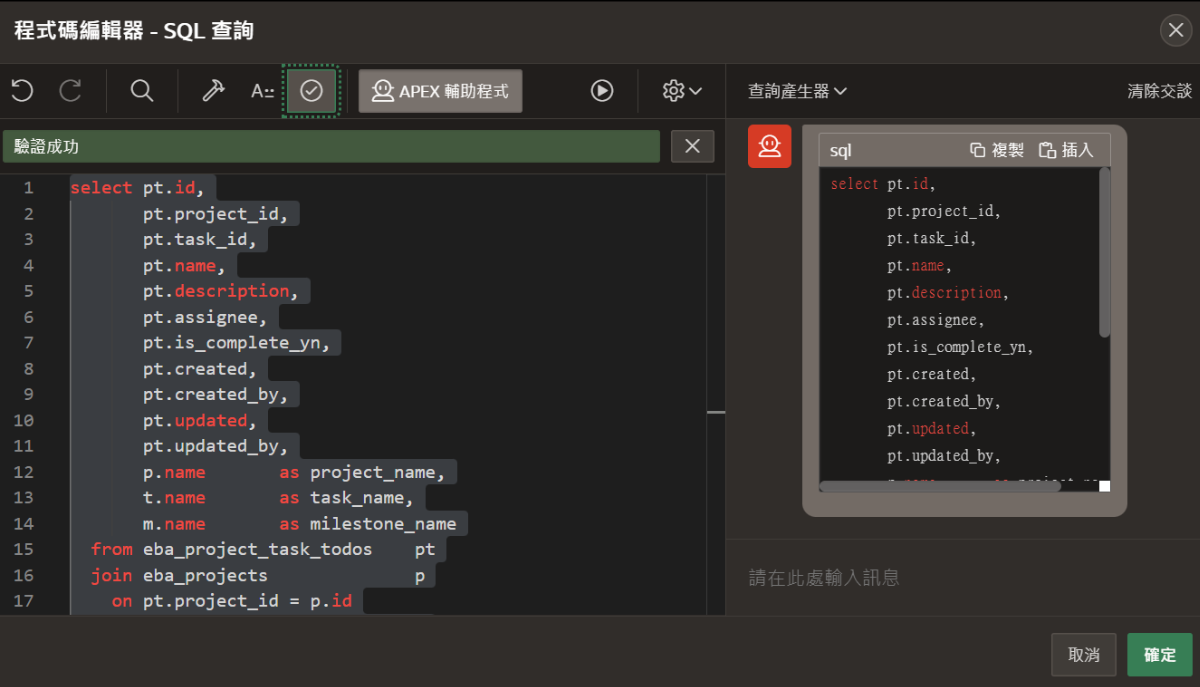Click the horizontal scrollbar of sql block
Screen dimensions: 1200x687
[x=940, y=486]
